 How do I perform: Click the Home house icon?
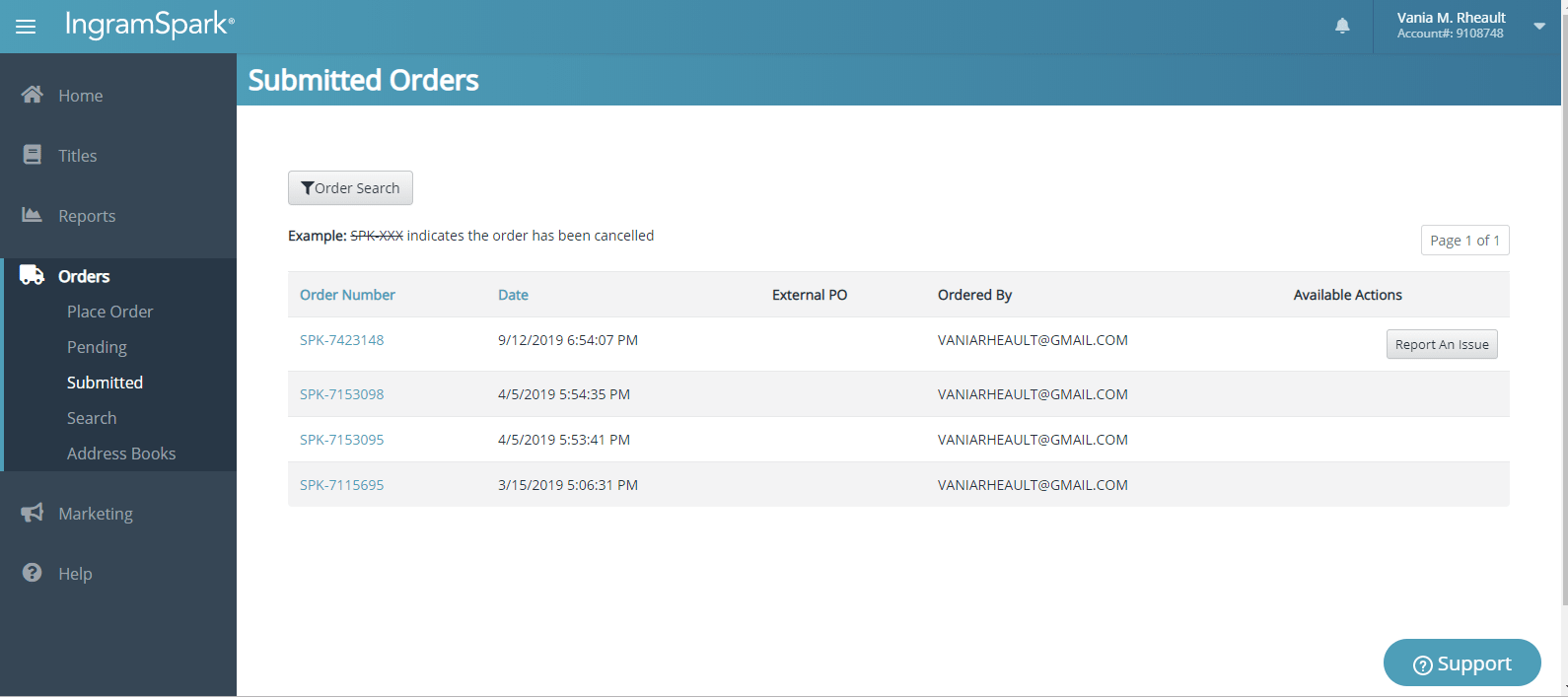point(33,95)
